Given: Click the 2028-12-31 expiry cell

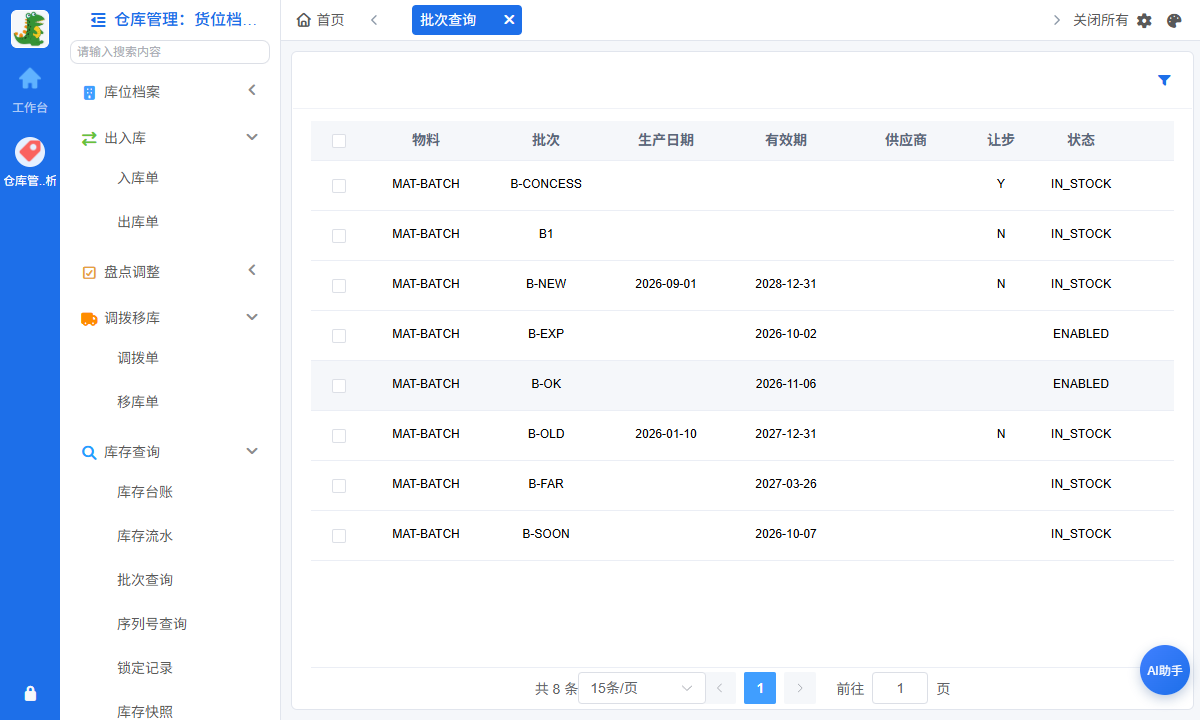Looking at the screenshot, I should [786, 284].
